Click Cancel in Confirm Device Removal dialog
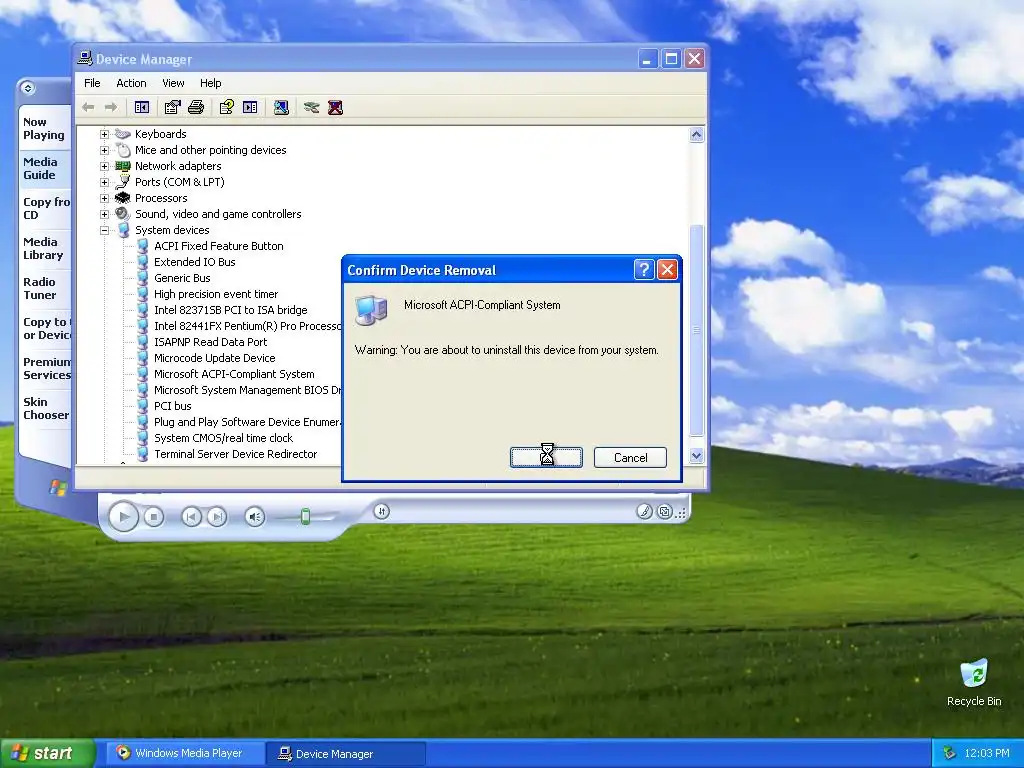This screenshot has height=768, width=1024. pos(630,458)
